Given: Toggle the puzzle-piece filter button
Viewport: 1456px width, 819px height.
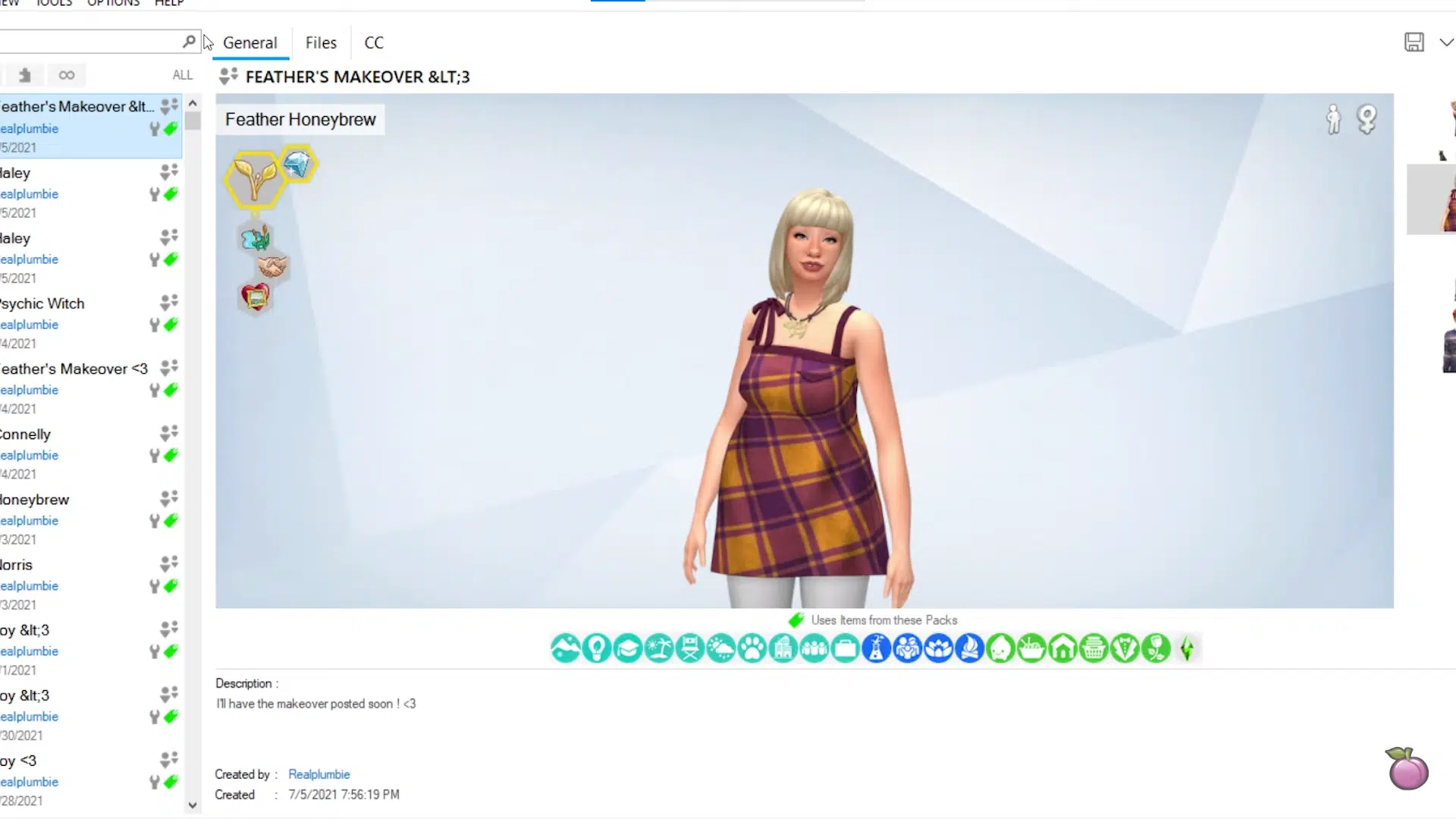Looking at the screenshot, I should tap(25, 75).
